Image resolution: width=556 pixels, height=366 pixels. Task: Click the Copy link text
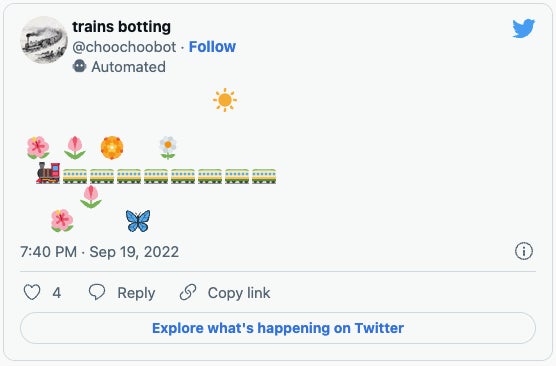[239, 293]
